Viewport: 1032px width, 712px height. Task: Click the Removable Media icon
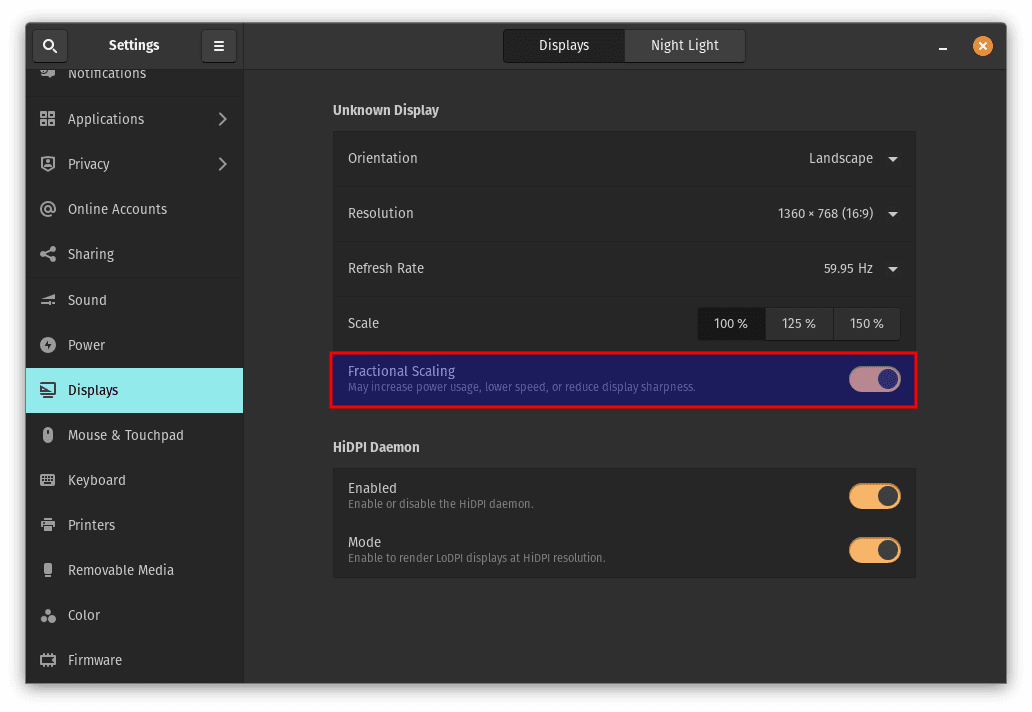[x=47, y=570]
